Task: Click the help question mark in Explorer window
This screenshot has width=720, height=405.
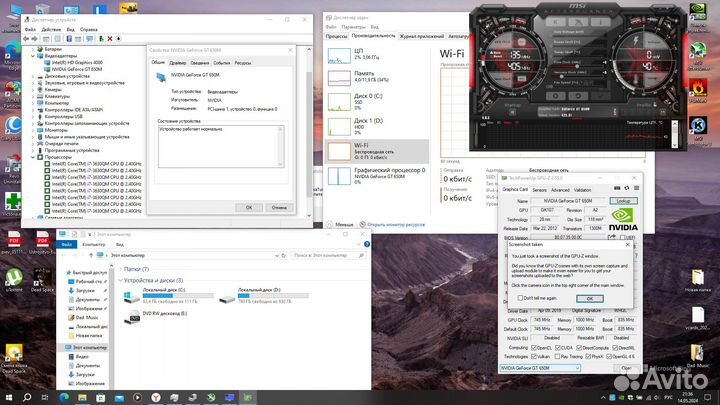Action: point(367,244)
